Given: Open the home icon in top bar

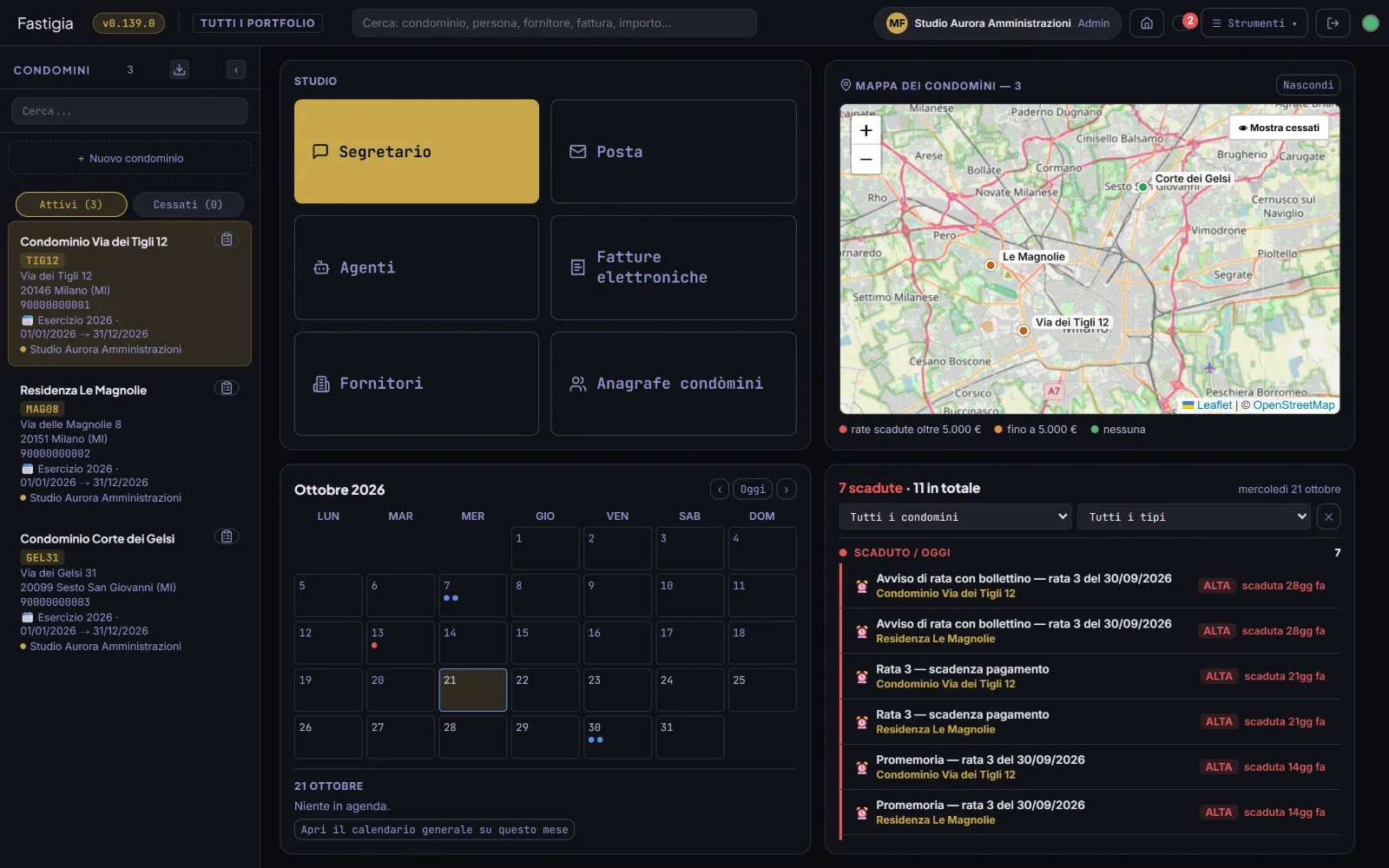Looking at the screenshot, I should point(1147,23).
